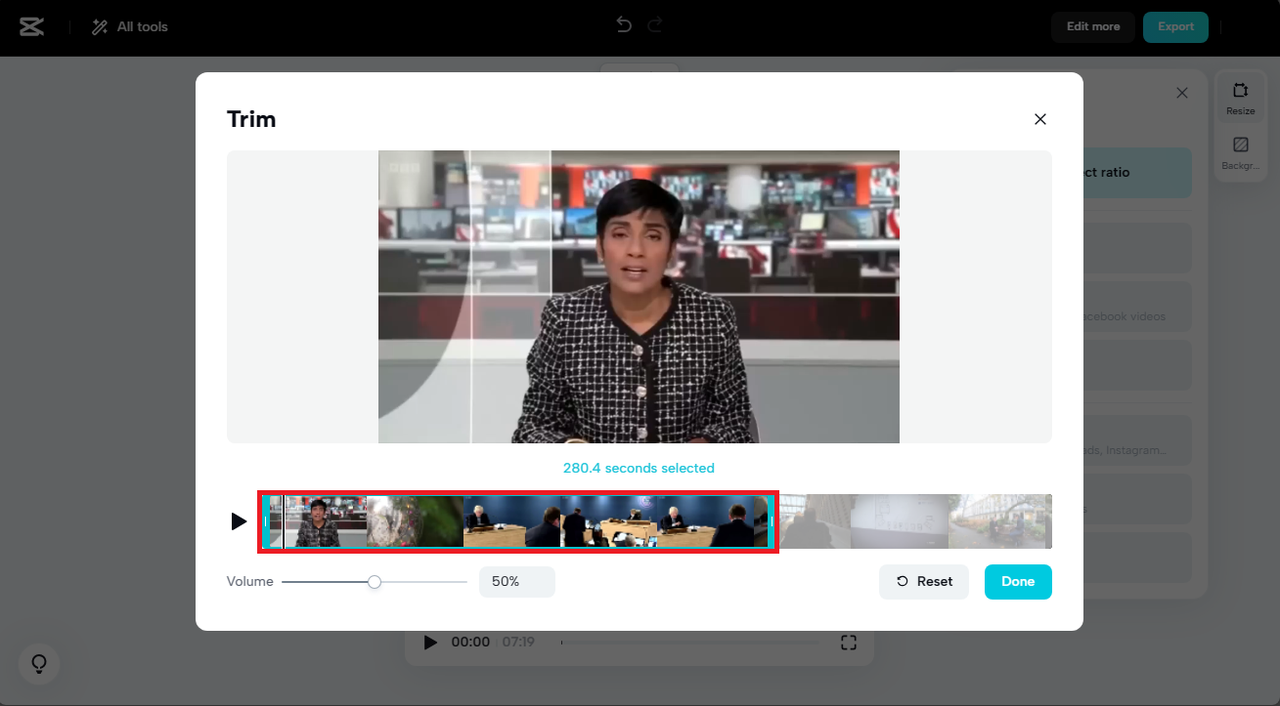Click the Done button

(x=1018, y=582)
